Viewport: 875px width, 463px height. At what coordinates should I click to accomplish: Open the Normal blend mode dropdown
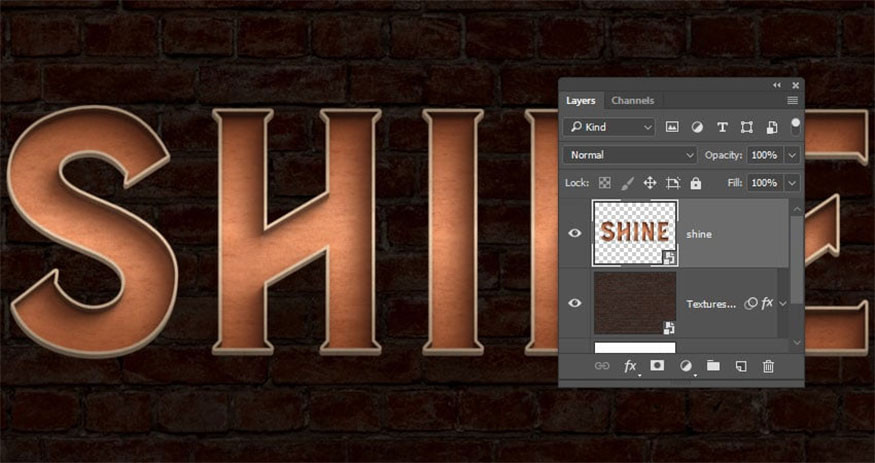pyautogui.click(x=630, y=156)
